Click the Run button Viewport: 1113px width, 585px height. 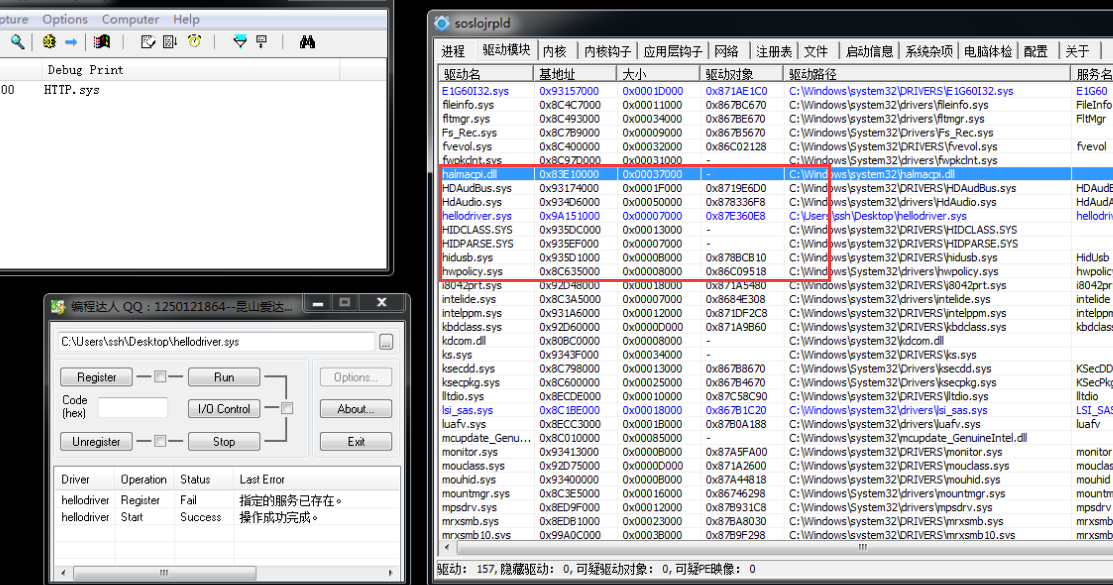point(224,377)
